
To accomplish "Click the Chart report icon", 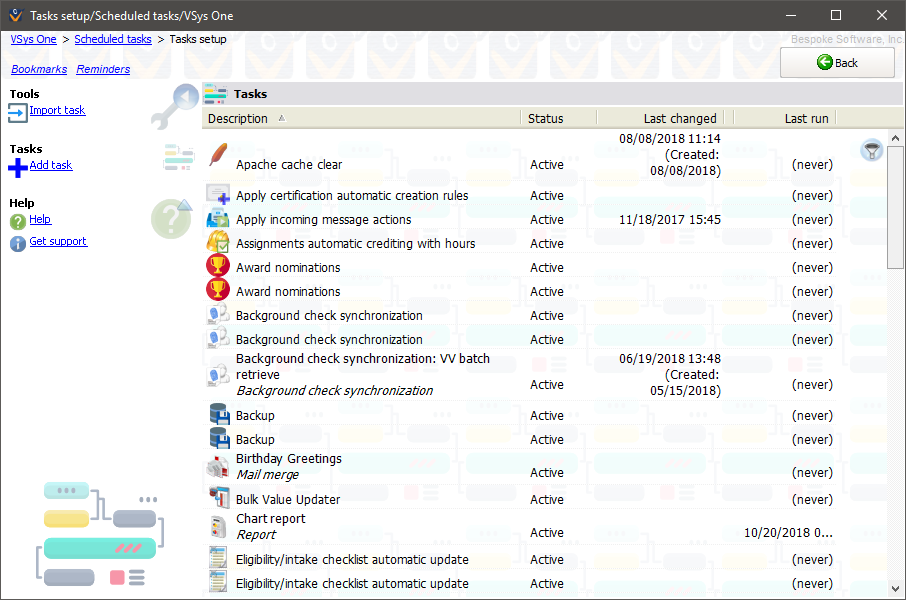I will (x=218, y=527).
